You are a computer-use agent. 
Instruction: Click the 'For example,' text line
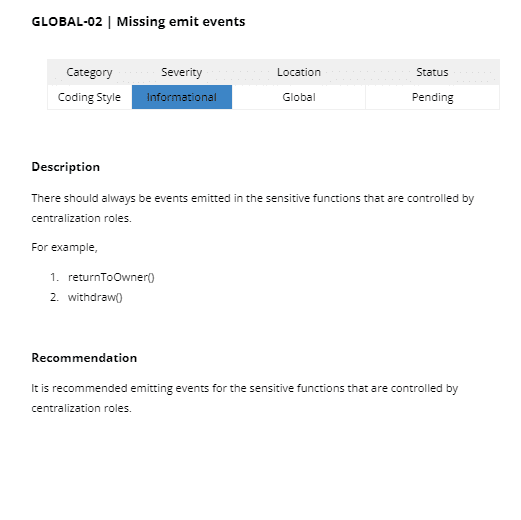point(64,247)
